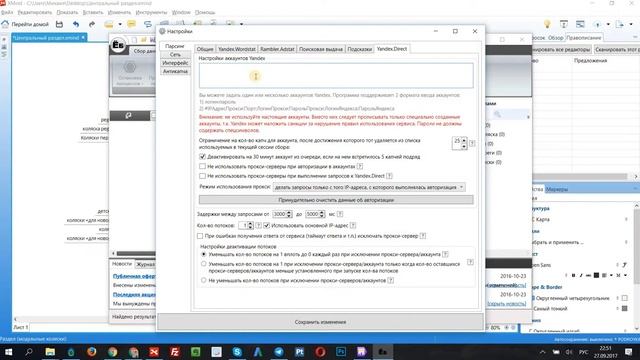Open FileZilla from the taskbar
The image size is (640, 360).
click(175, 352)
